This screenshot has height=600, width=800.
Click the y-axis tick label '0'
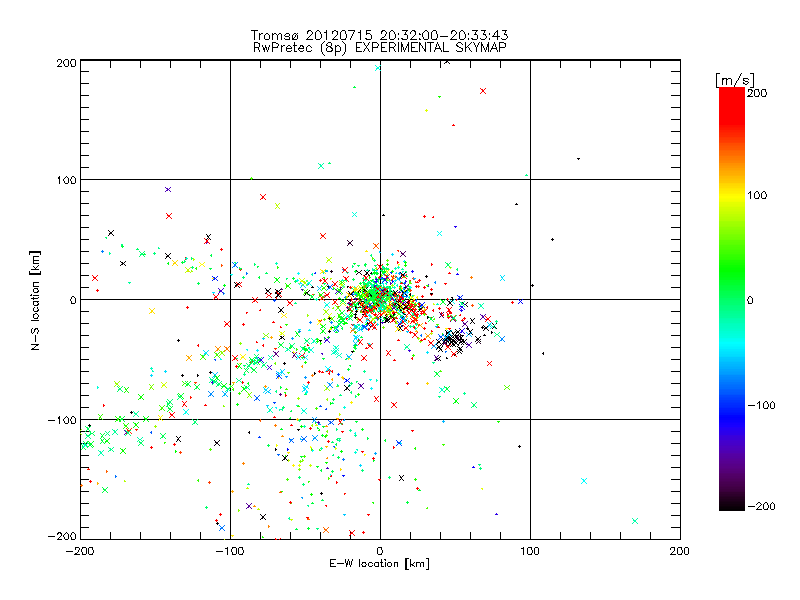coord(73,300)
